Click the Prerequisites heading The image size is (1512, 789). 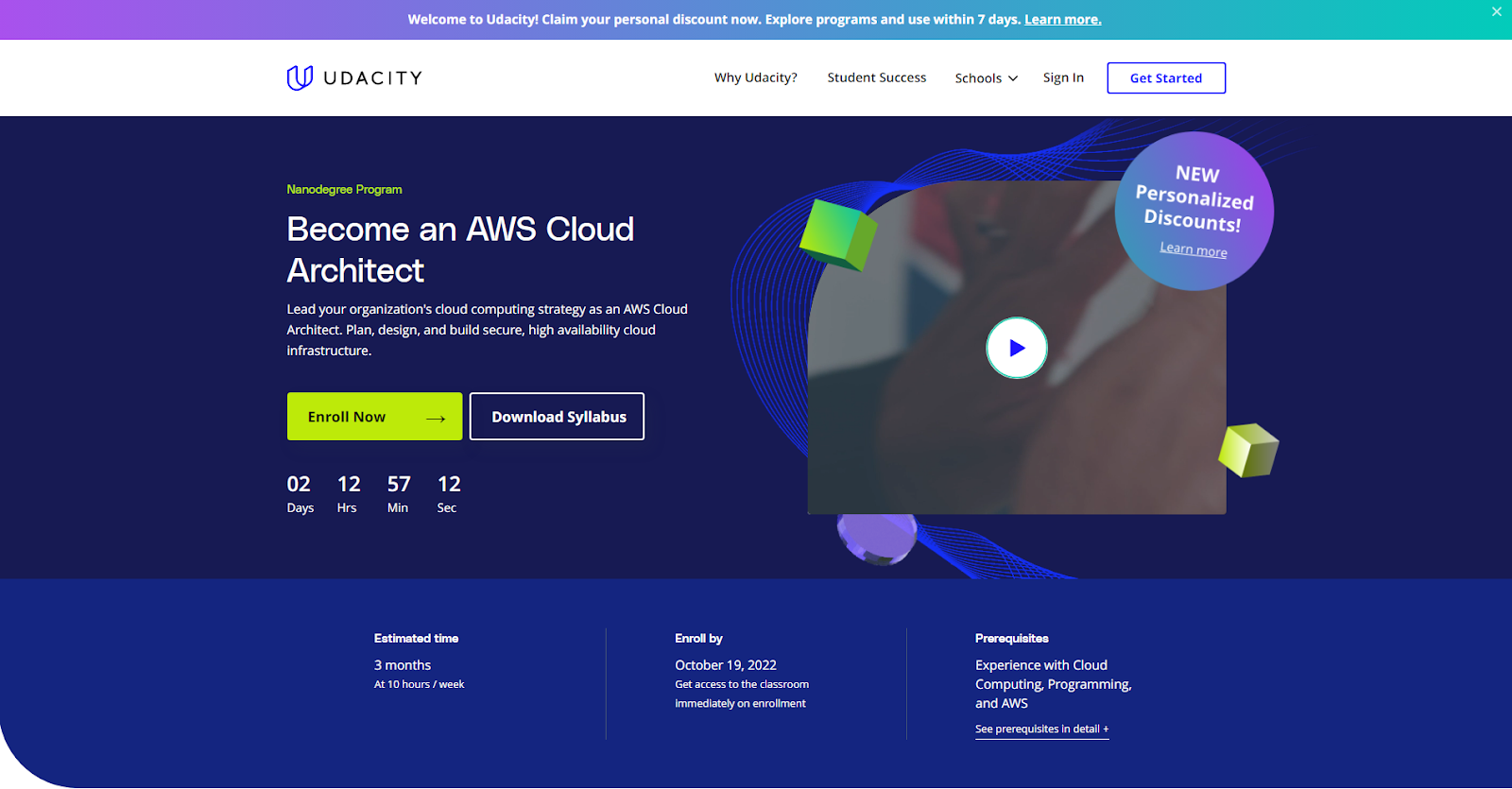point(1012,639)
